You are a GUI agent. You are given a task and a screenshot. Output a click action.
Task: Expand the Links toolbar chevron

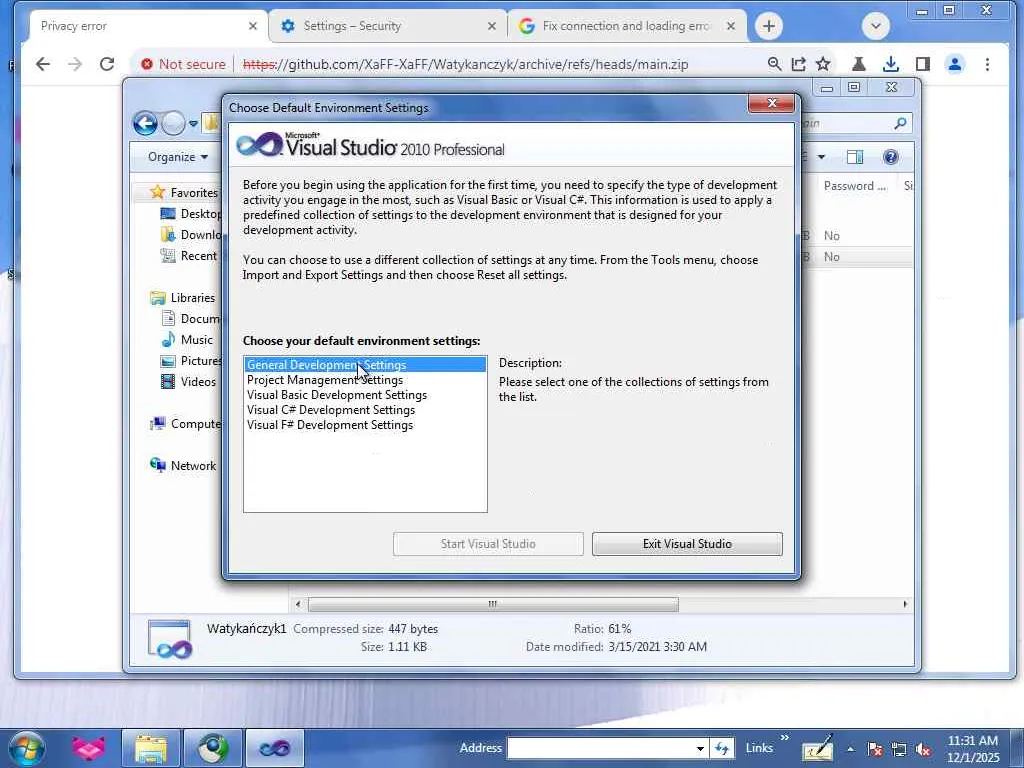(784, 739)
